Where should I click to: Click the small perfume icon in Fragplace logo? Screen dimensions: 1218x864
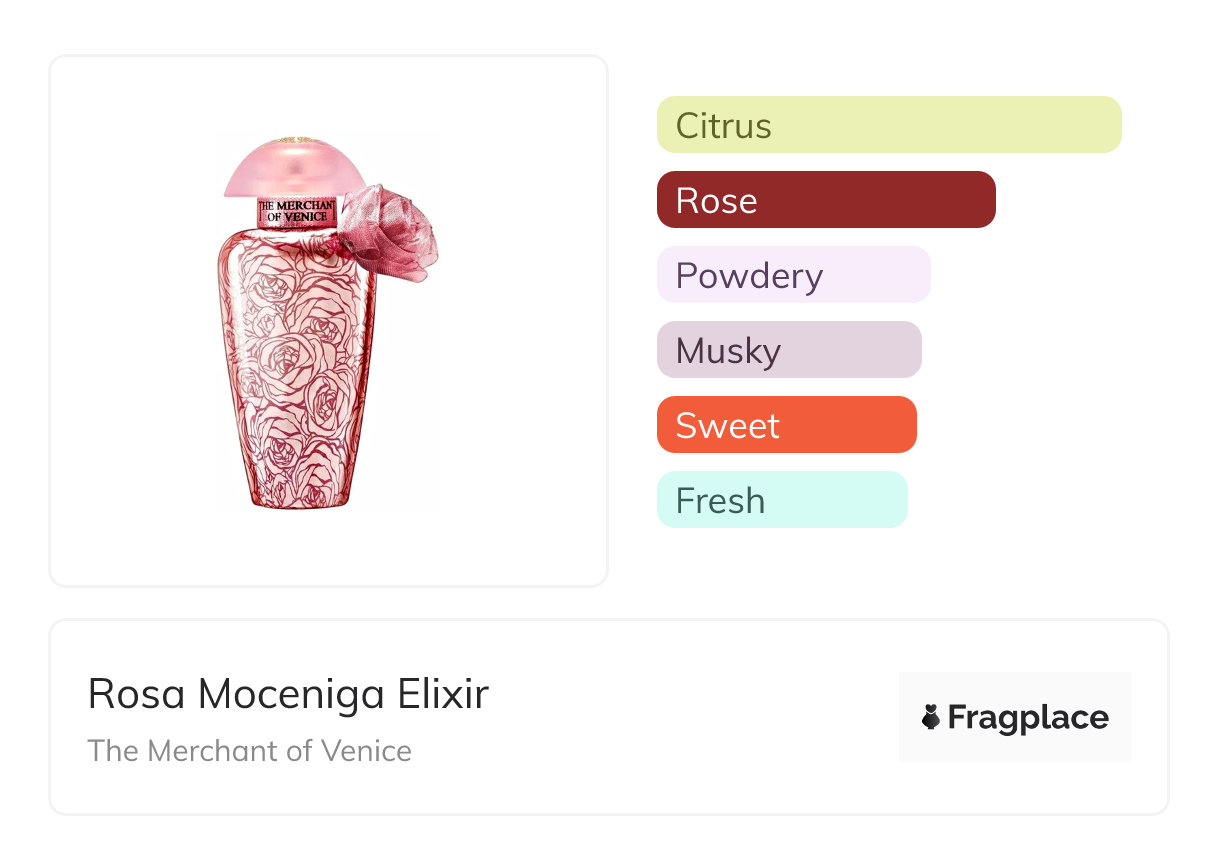click(x=931, y=717)
